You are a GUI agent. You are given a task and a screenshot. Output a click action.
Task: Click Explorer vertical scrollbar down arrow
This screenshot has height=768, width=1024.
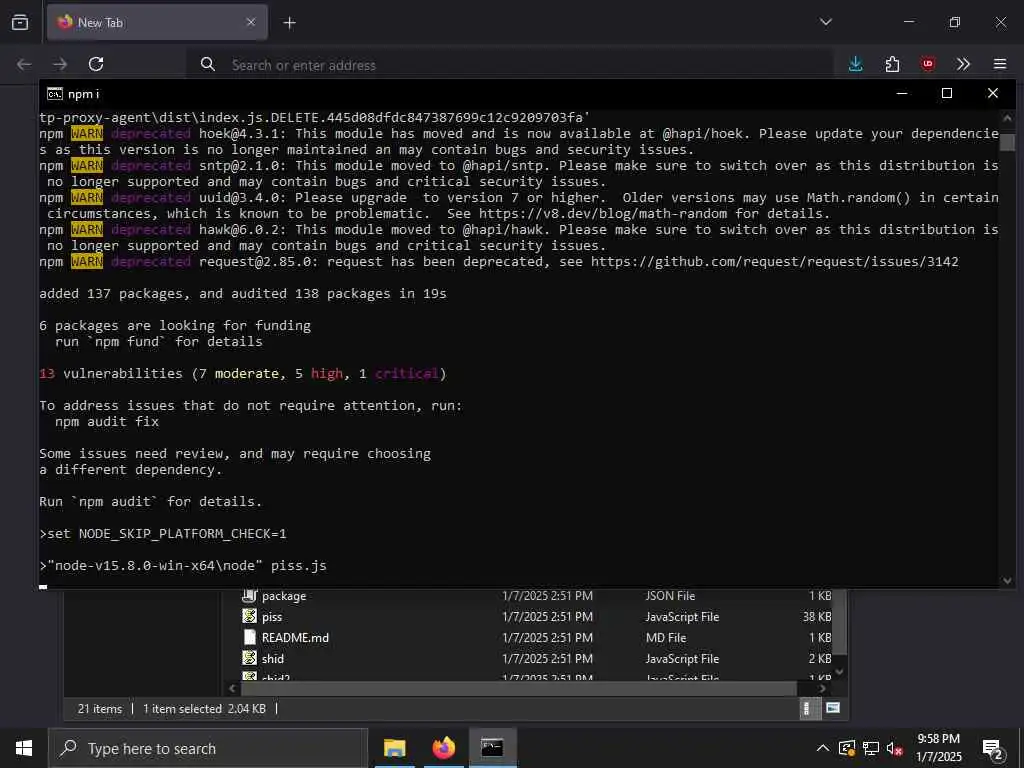pyautogui.click(x=840, y=671)
